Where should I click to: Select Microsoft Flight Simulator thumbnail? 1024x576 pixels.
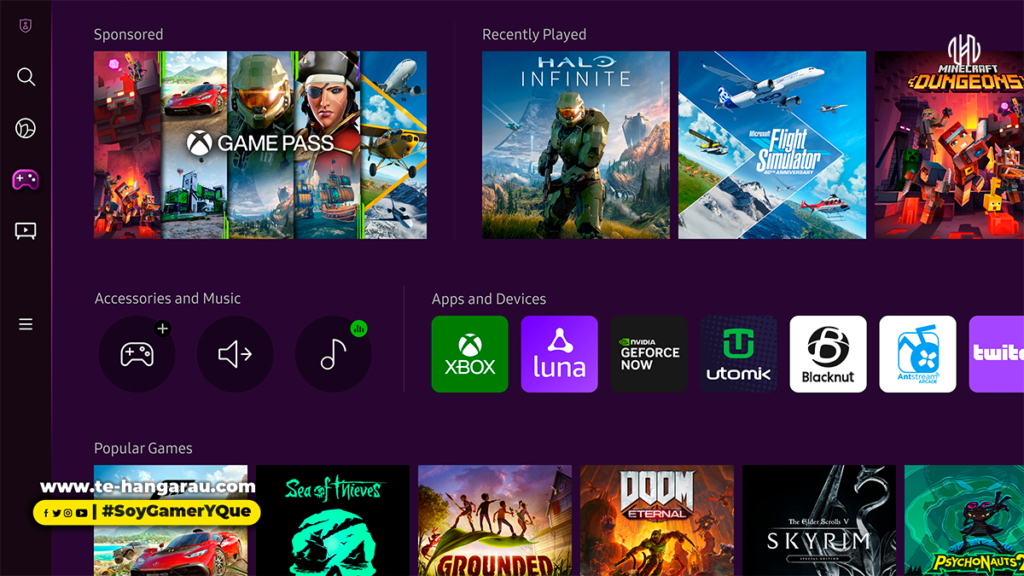point(772,145)
